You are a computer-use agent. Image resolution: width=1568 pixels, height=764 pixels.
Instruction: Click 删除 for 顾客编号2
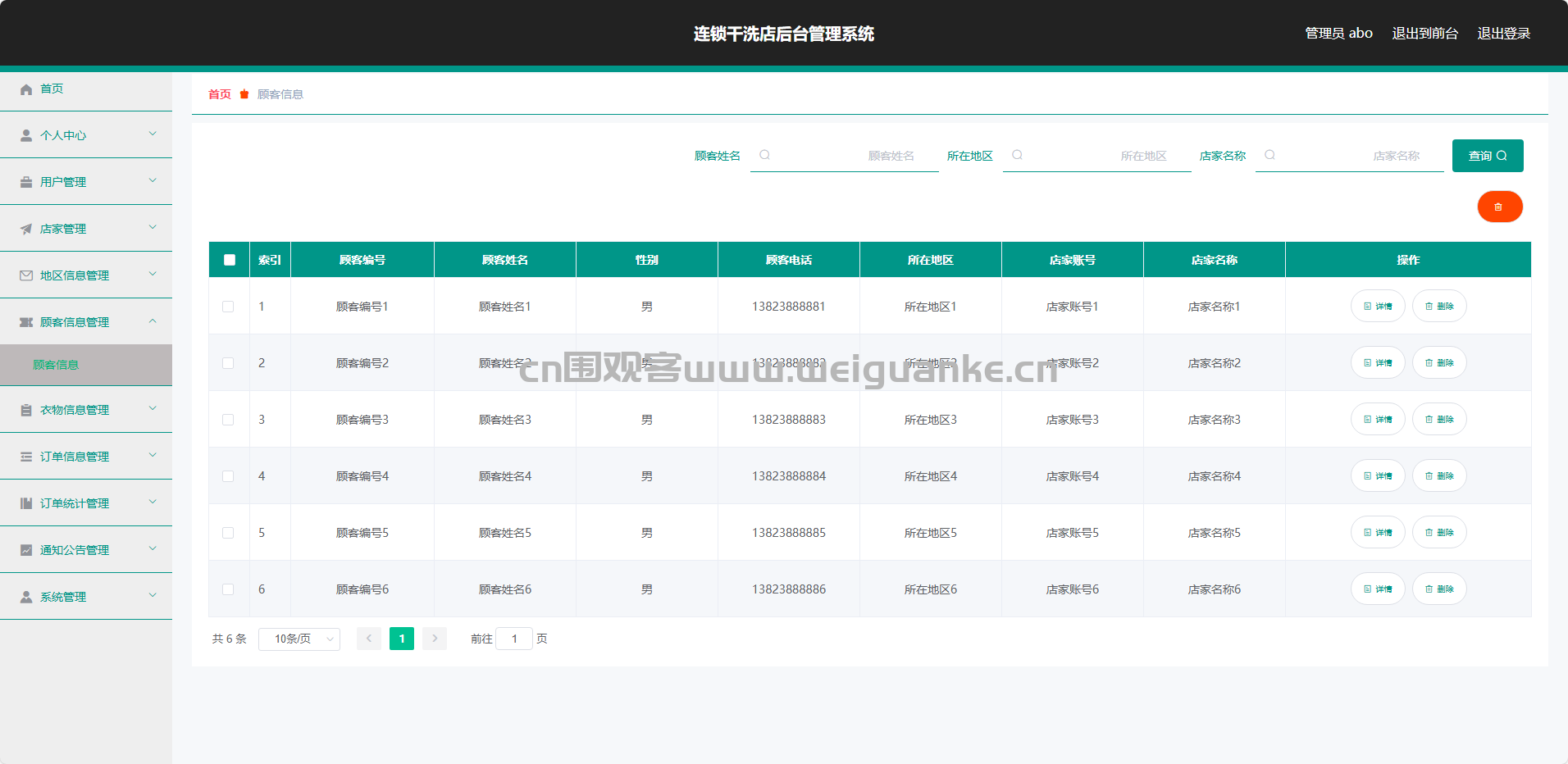click(1439, 362)
